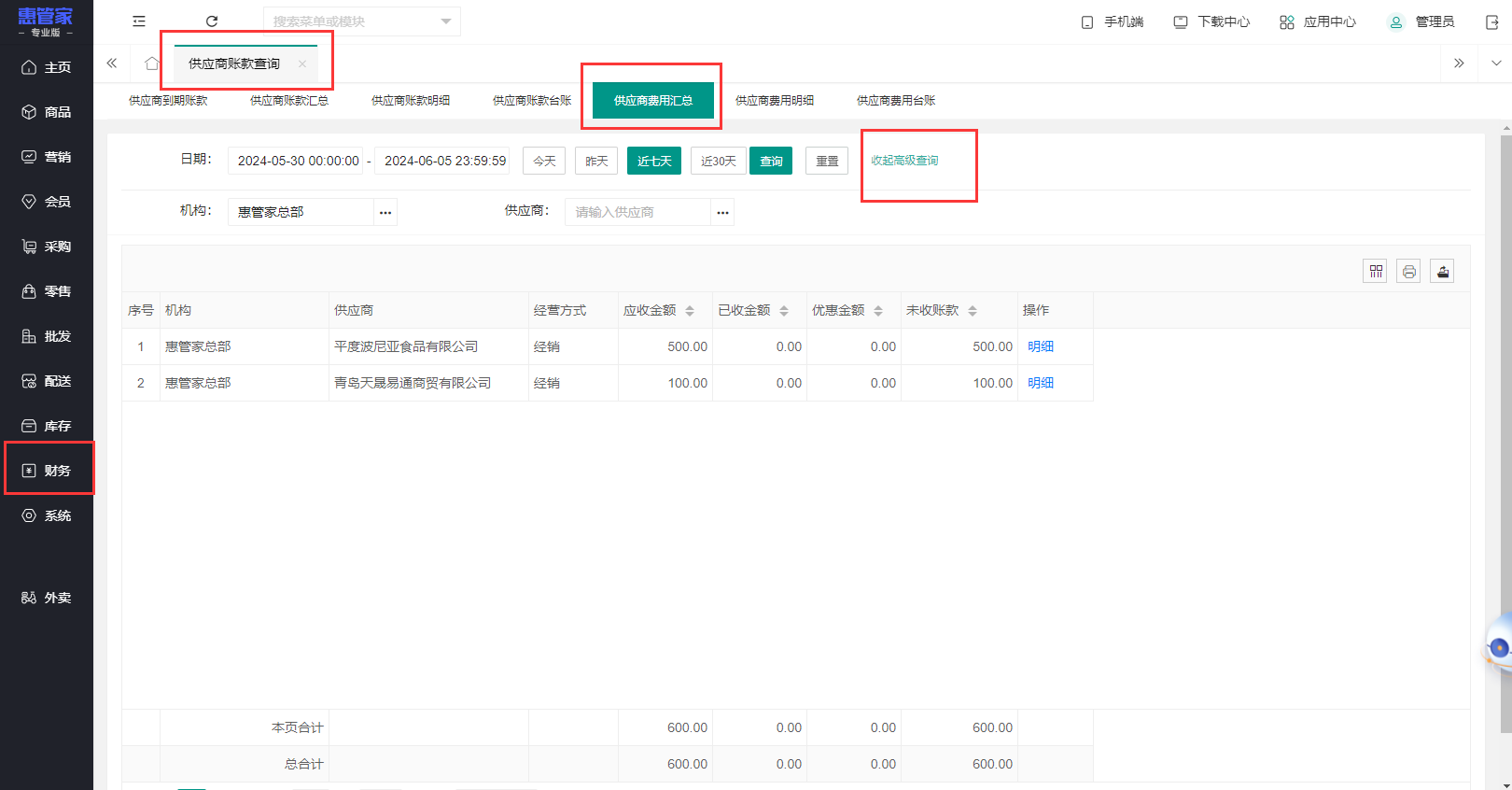The height and width of the screenshot is (790, 1512).
Task: Click the 请输入供应商 input field
Action: coord(638,212)
